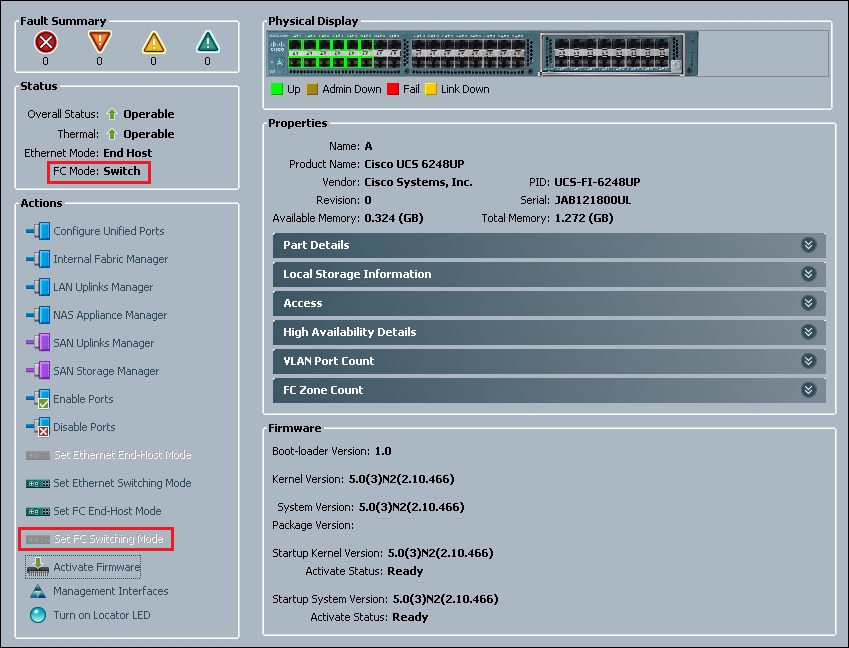
Task: Click the Thermal status green arrow icon
Action: click(x=112, y=134)
